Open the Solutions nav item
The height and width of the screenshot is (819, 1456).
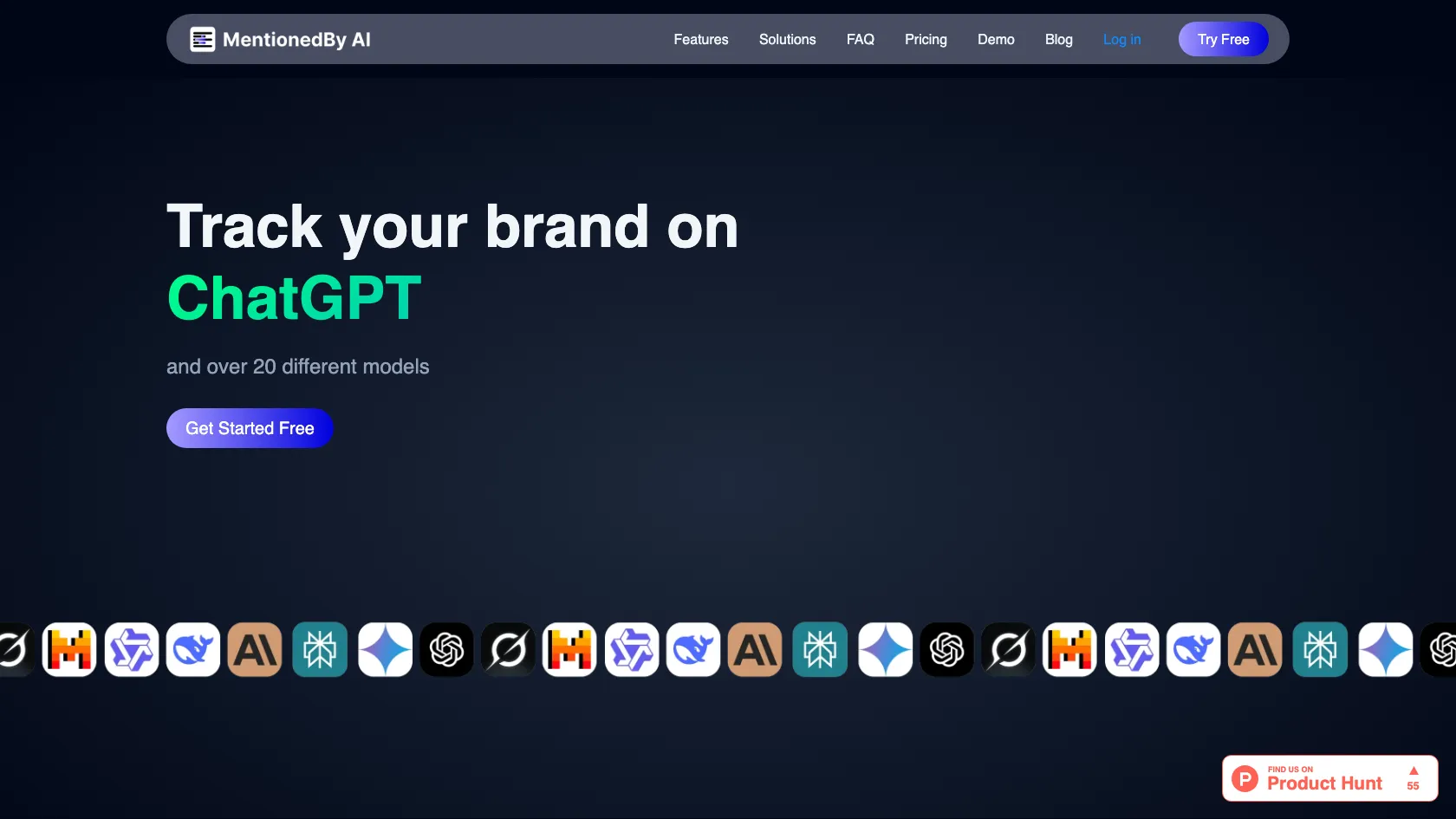(788, 39)
